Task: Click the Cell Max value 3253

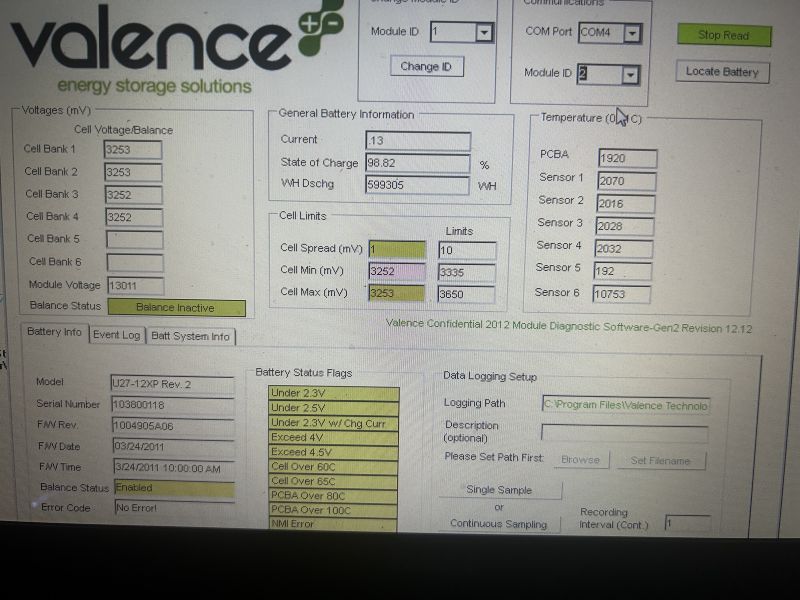Action: click(x=396, y=293)
